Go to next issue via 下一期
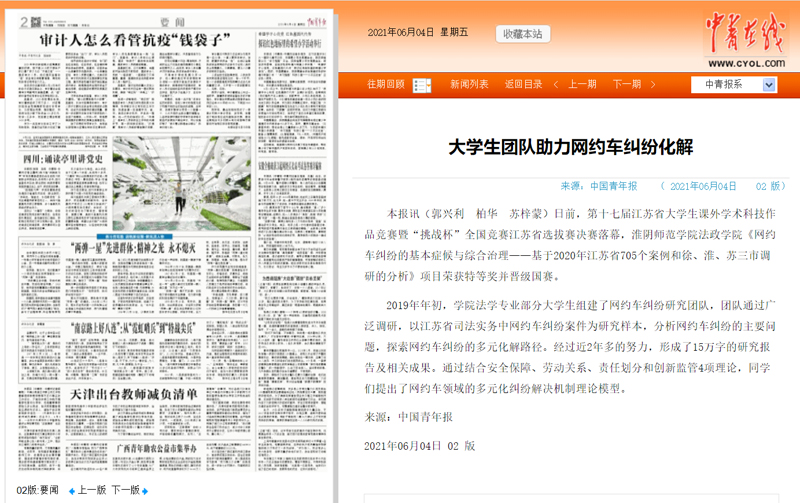The image size is (800, 503). [x=626, y=84]
